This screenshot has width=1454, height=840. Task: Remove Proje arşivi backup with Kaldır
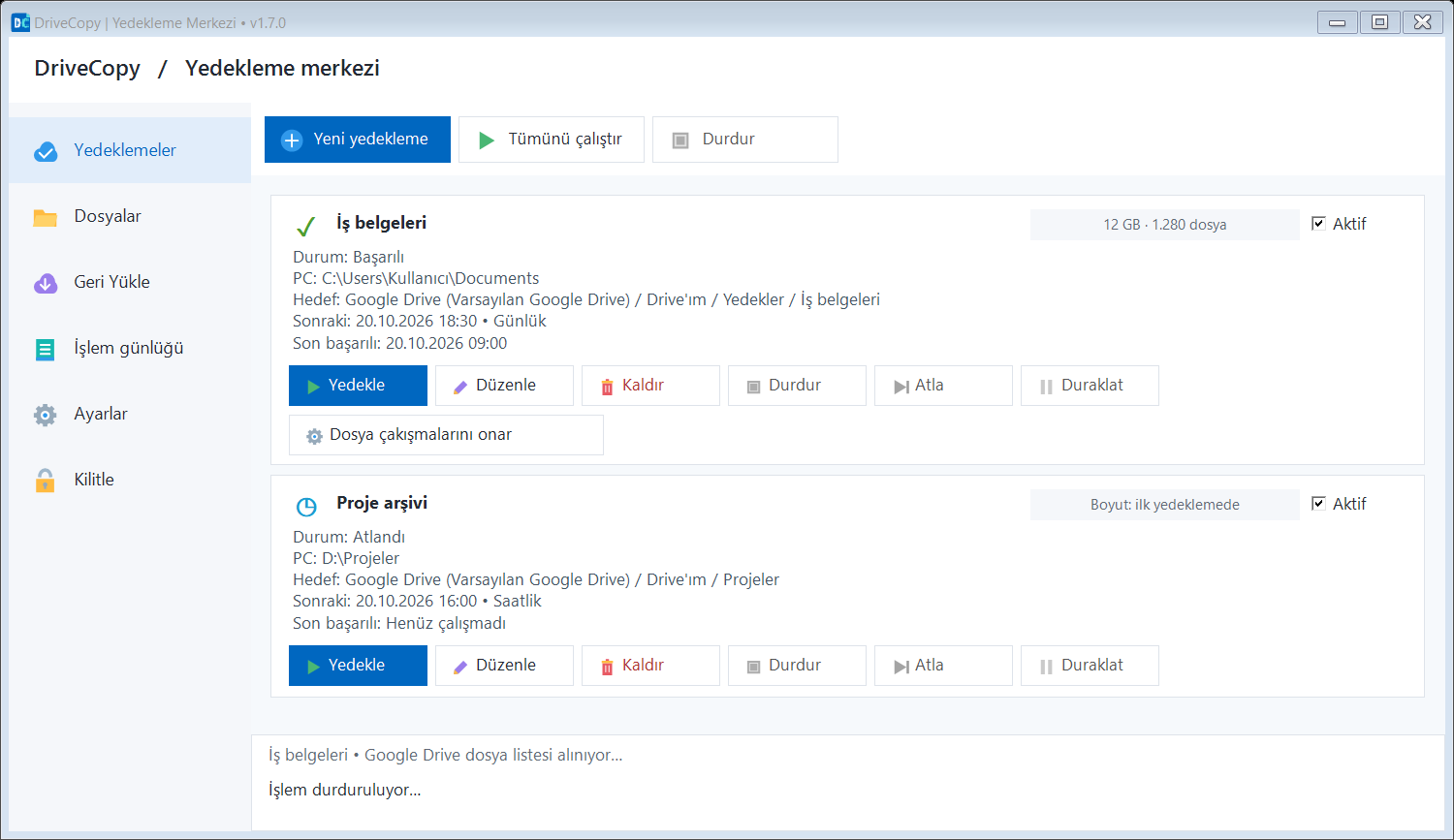650,666
